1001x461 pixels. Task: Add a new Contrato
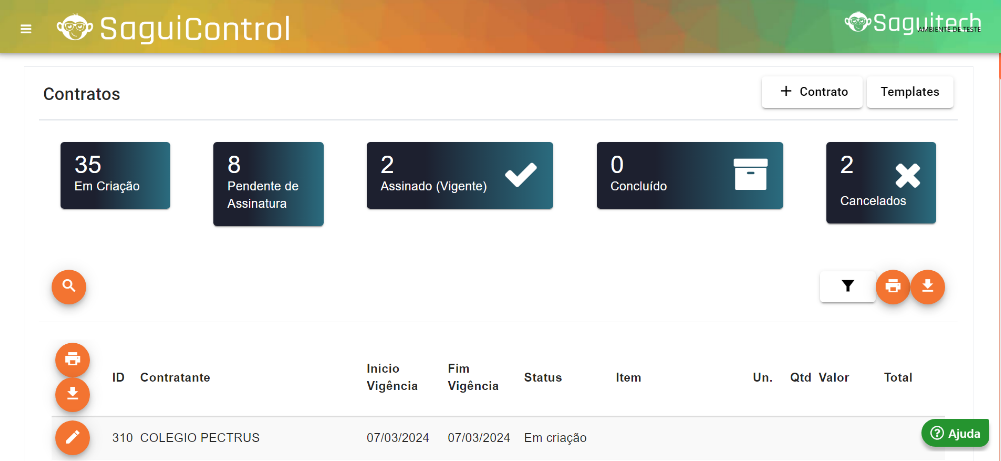point(813,92)
